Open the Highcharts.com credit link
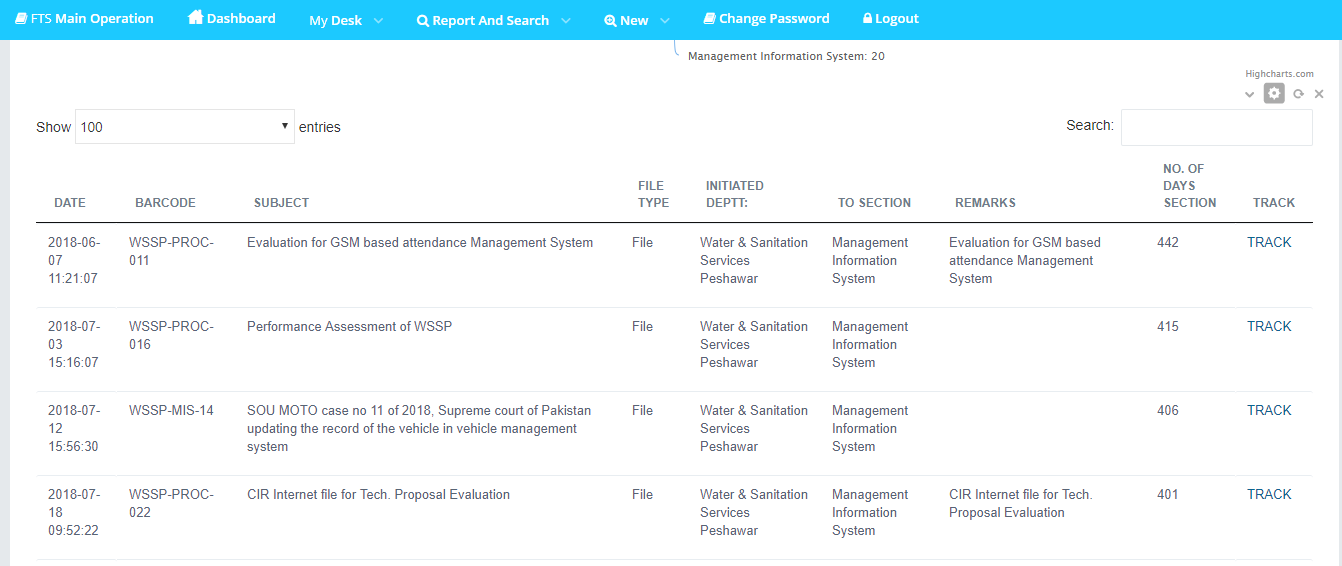Viewport: 1342px width, 566px height. pyautogui.click(x=1279, y=74)
